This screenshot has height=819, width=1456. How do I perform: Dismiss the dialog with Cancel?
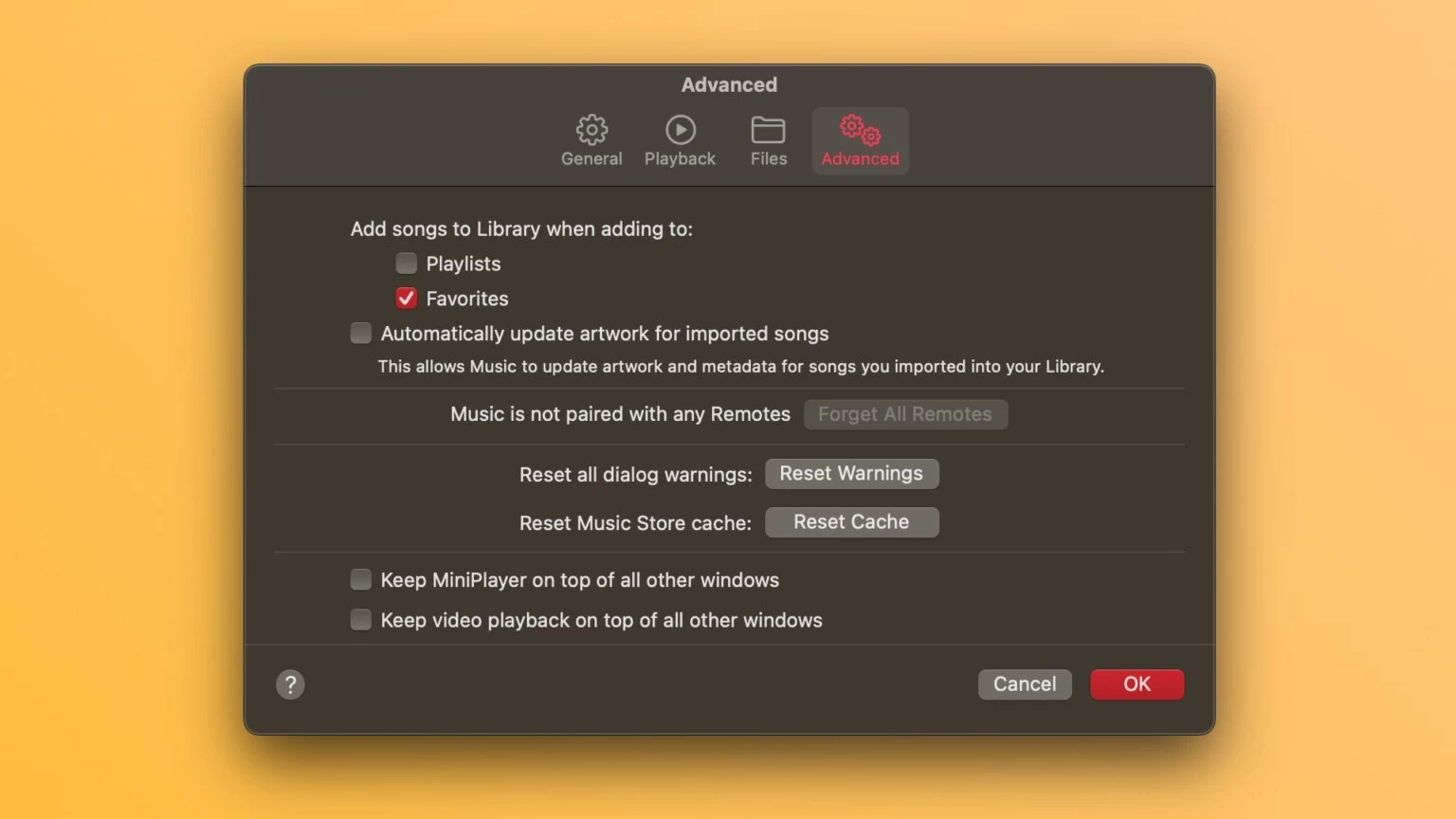(x=1025, y=683)
